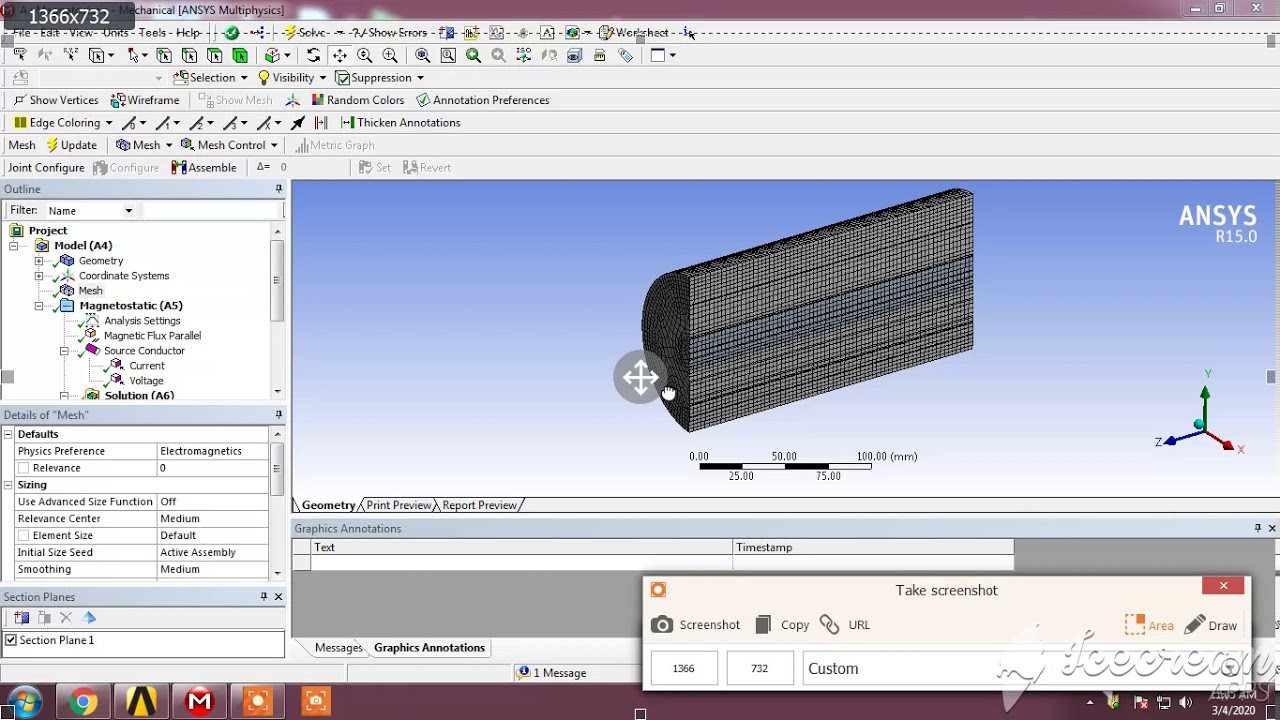Open Google Chrome from the taskbar

(x=83, y=702)
